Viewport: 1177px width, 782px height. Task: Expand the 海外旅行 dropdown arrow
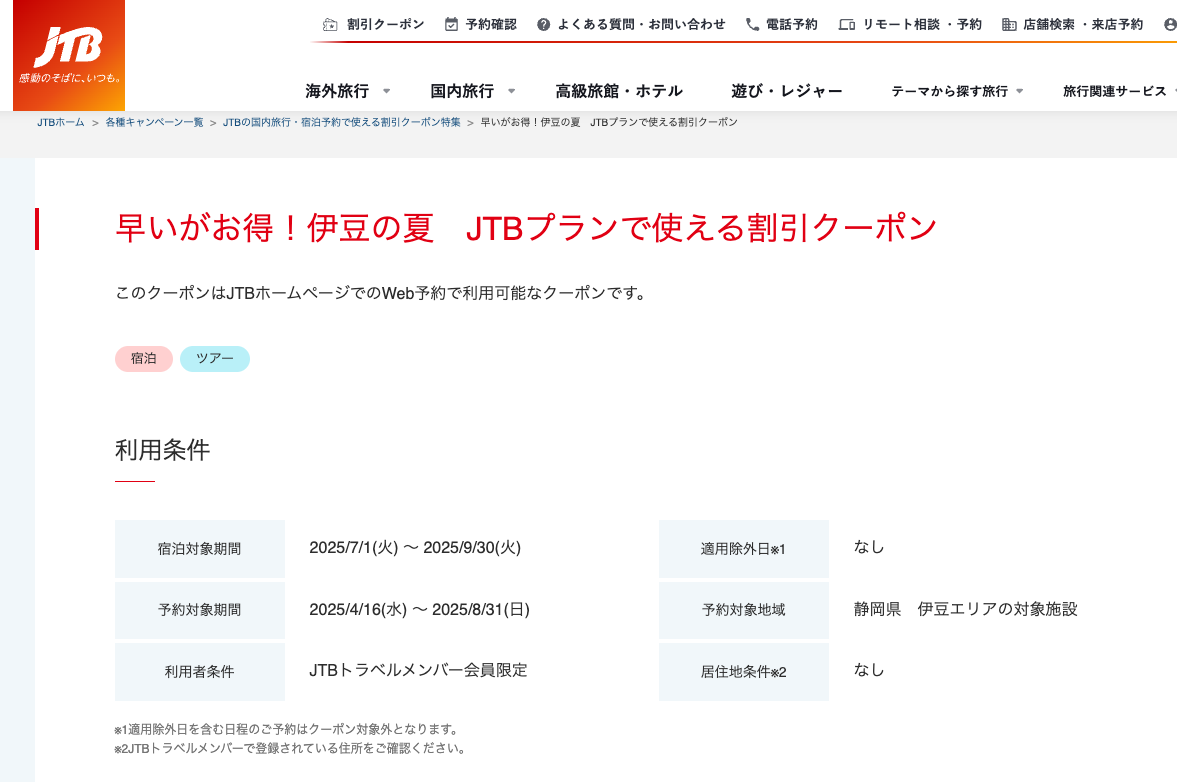point(387,92)
